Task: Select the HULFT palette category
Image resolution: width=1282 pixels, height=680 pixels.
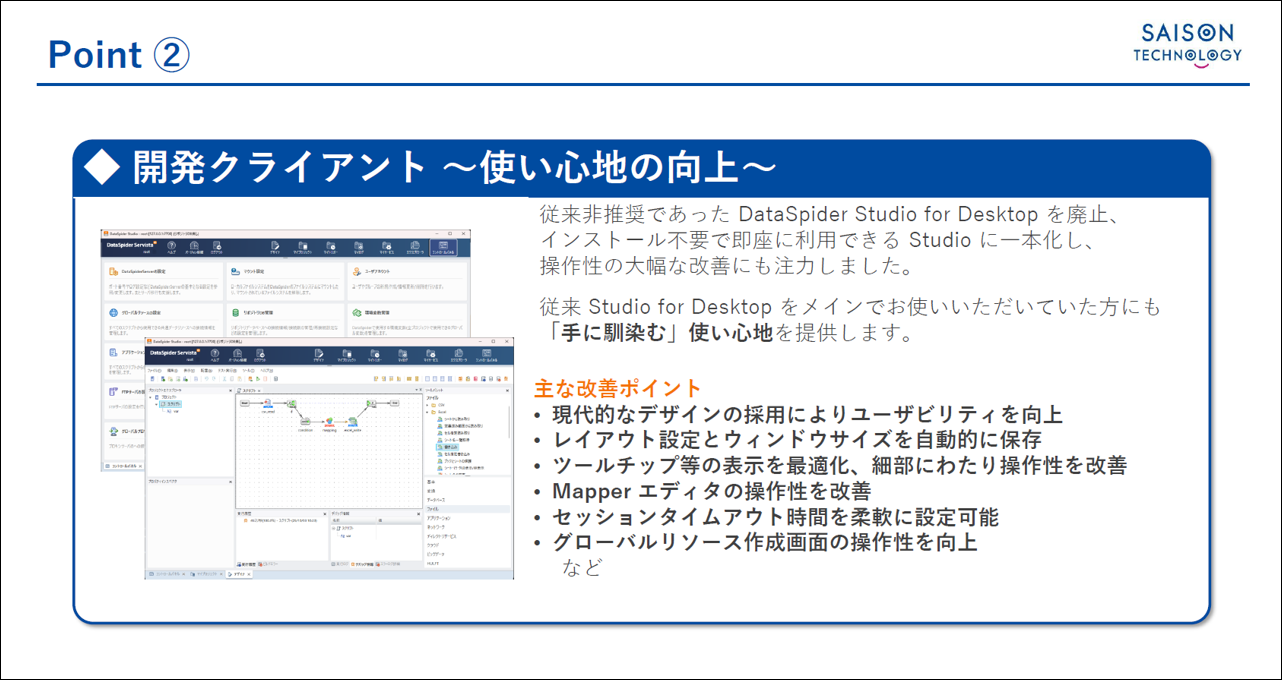Action: click(x=432, y=564)
